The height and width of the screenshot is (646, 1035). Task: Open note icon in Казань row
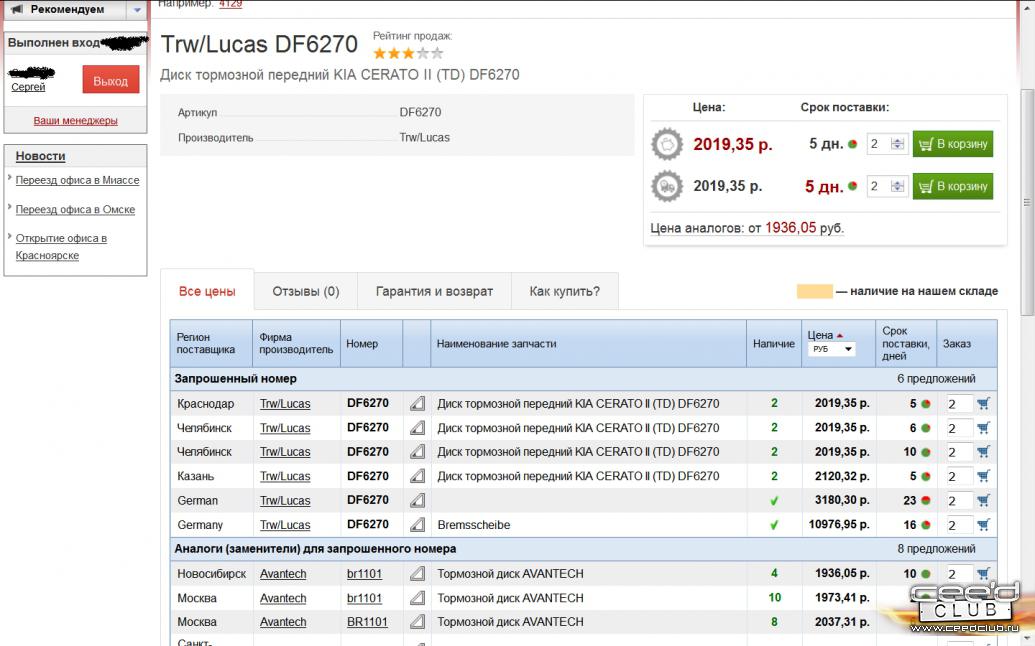click(x=417, y=476)
